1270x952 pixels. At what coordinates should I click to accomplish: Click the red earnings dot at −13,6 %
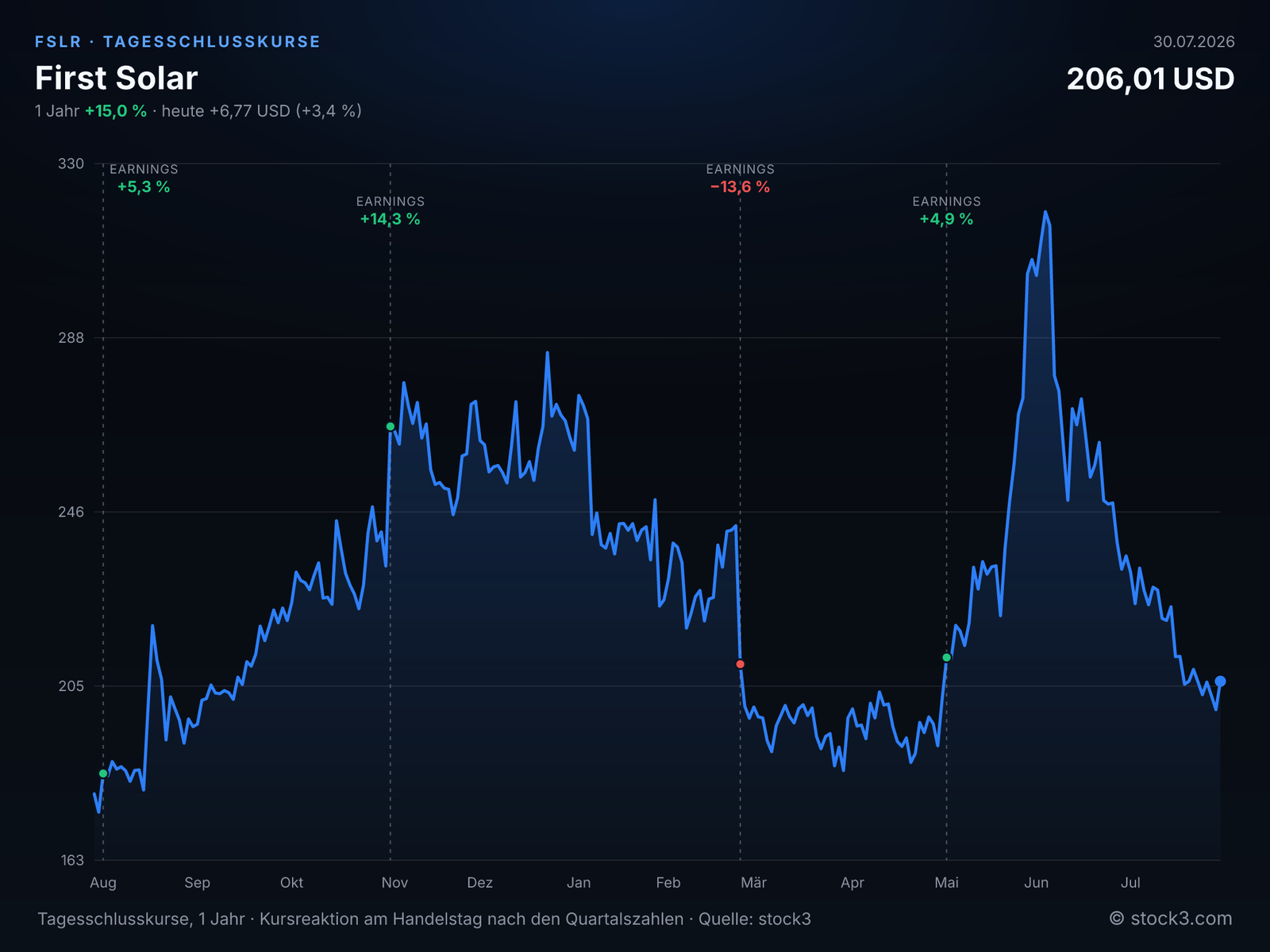(x=741, y=664)
